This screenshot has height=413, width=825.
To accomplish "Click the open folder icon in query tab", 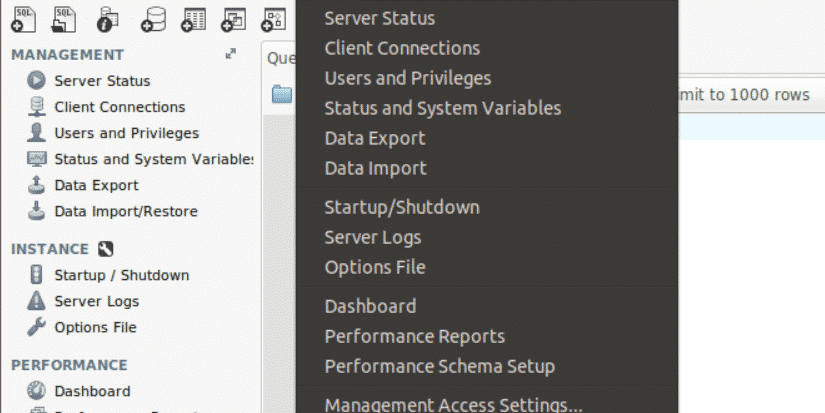I will point(282,95).
